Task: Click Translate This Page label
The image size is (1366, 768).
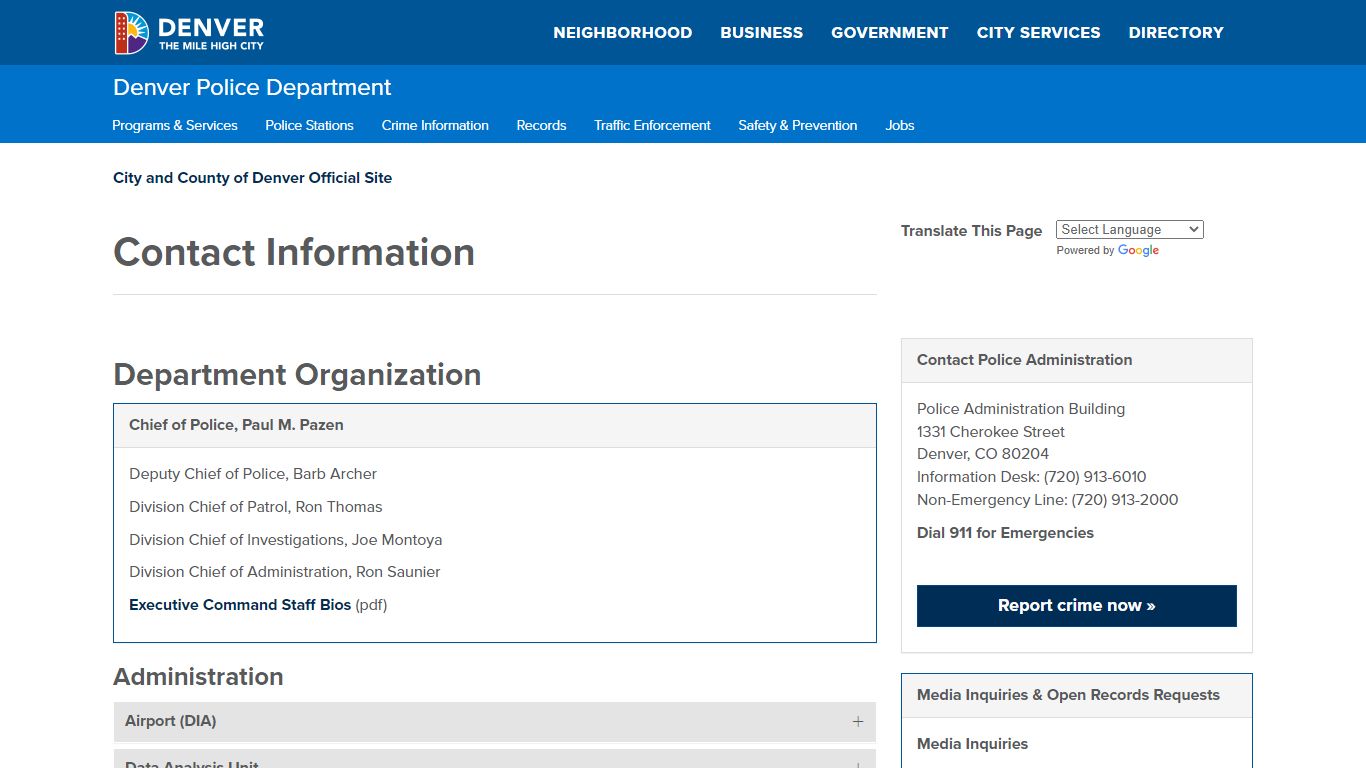Action: click(x=971, y=231)
